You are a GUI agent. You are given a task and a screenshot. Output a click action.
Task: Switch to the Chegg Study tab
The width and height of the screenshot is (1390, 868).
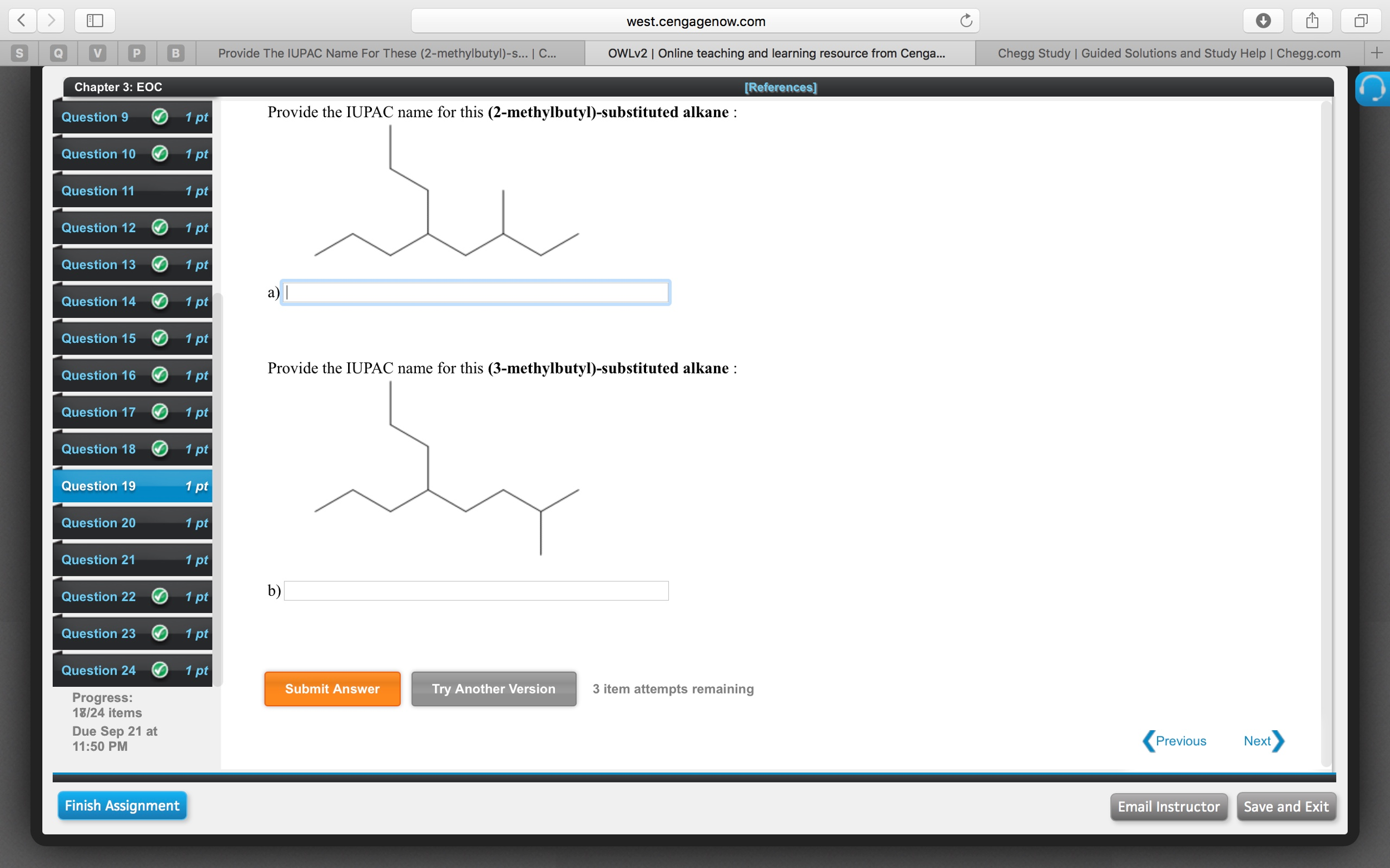(x=1169, y=53)
